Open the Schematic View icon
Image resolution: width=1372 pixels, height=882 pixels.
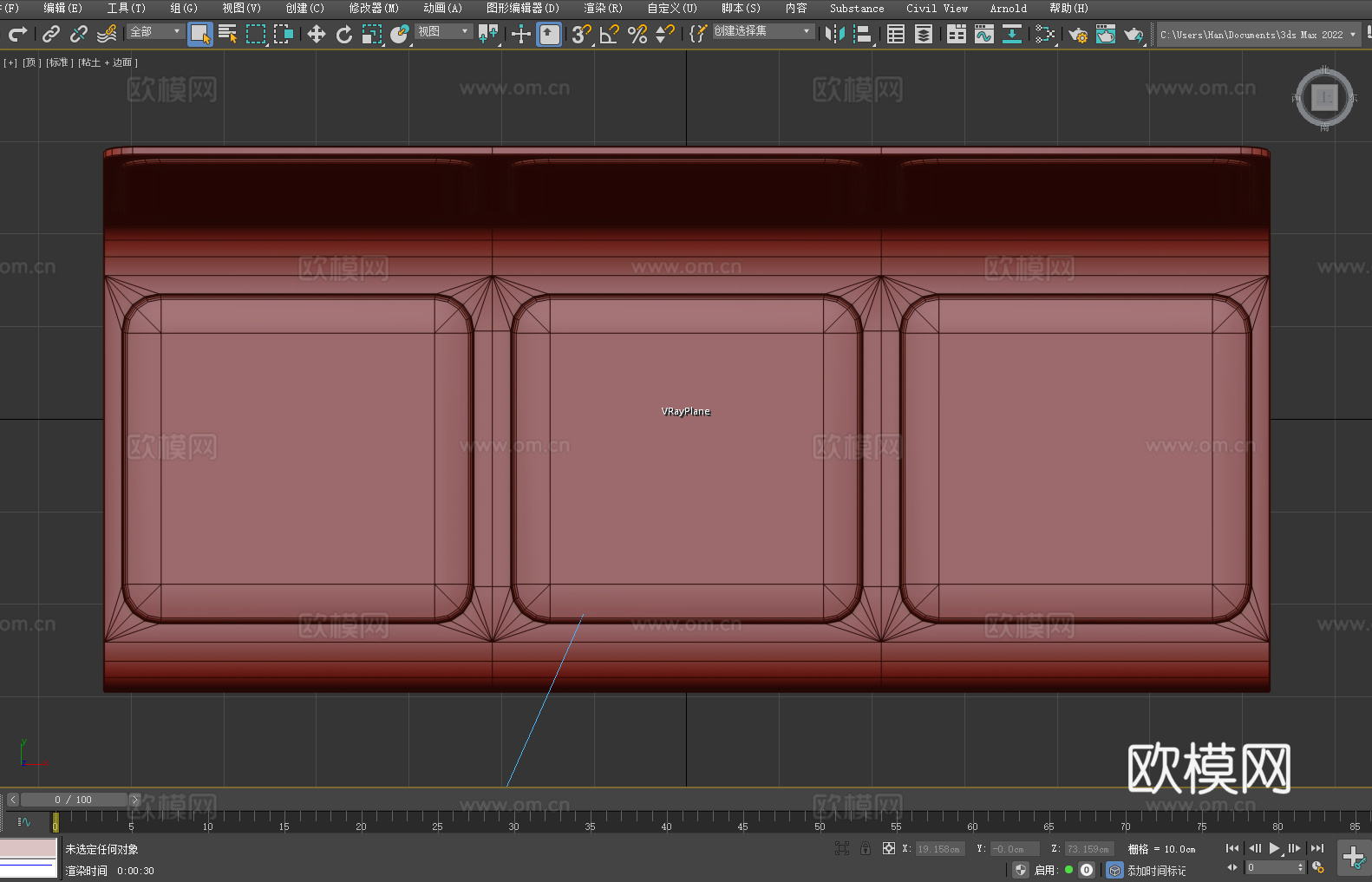coord(1012,34)
